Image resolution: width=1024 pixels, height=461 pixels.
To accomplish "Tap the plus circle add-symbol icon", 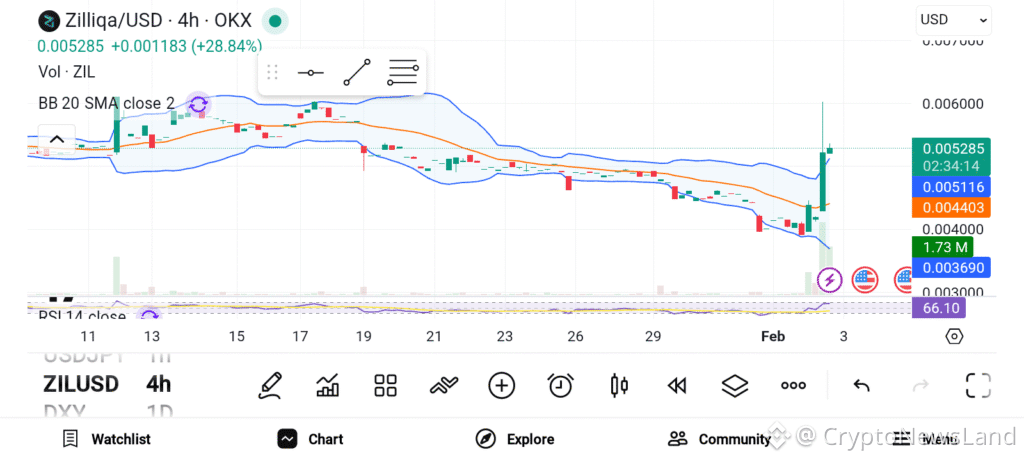I will 502,385.
